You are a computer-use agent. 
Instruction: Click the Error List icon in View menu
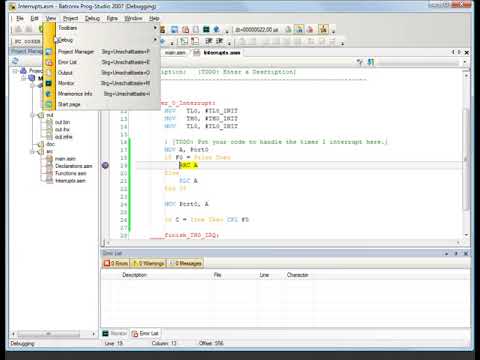click(x=49, y=62)
